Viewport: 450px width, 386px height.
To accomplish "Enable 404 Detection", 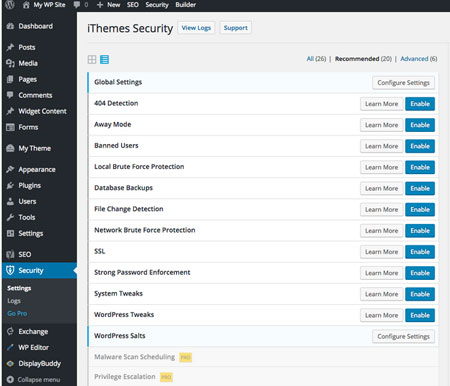I will [420, 104].
